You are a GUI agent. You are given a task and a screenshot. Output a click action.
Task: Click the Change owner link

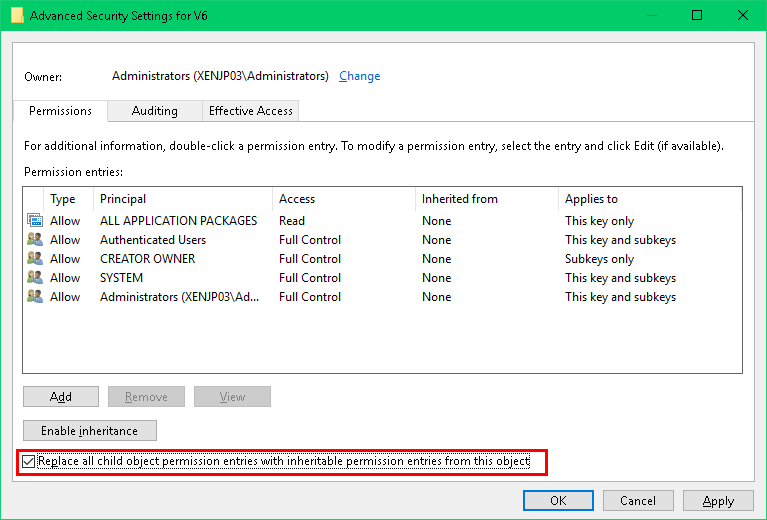pos(359,76)
